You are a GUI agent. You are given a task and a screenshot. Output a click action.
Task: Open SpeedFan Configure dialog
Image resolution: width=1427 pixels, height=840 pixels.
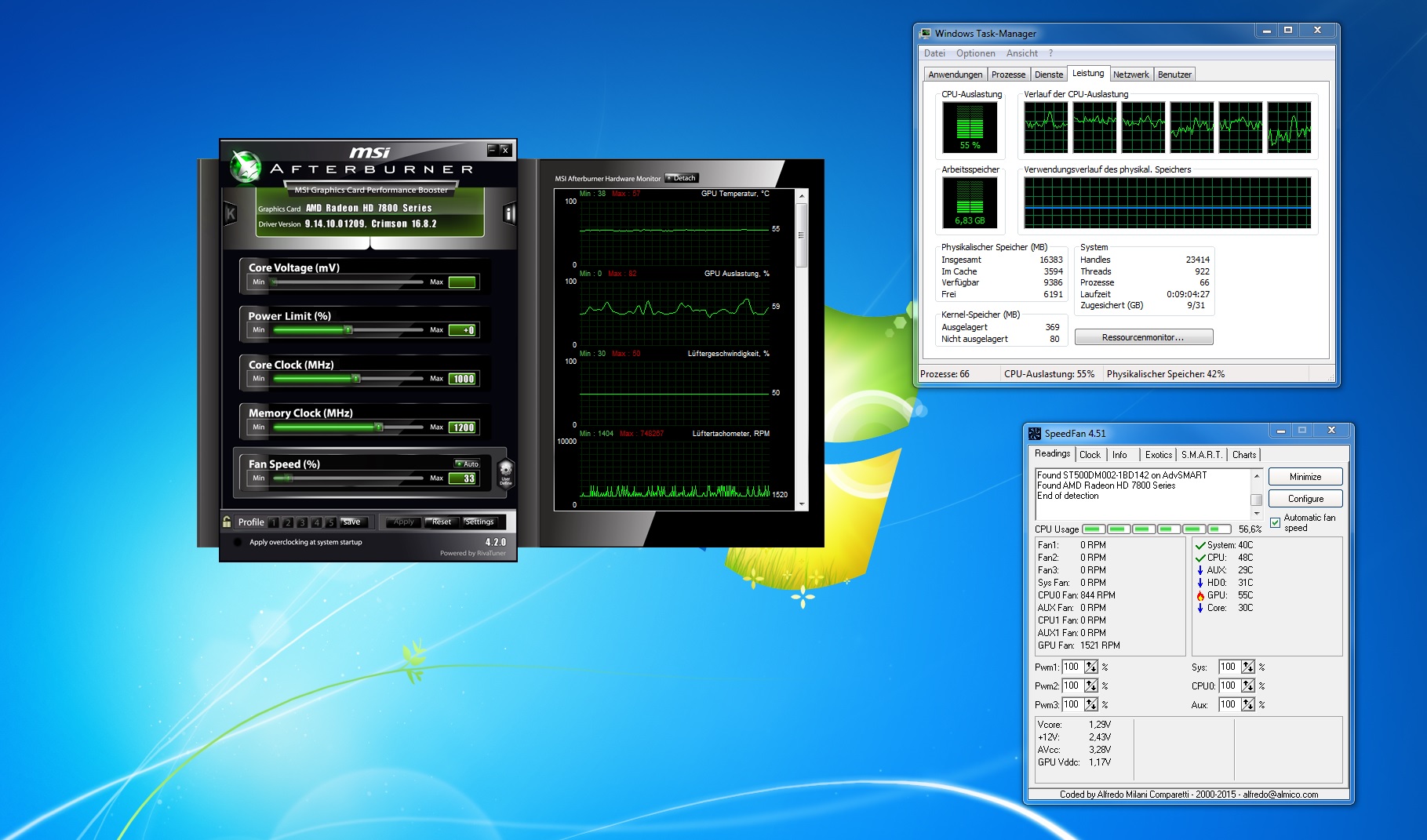click(1305, 499)
